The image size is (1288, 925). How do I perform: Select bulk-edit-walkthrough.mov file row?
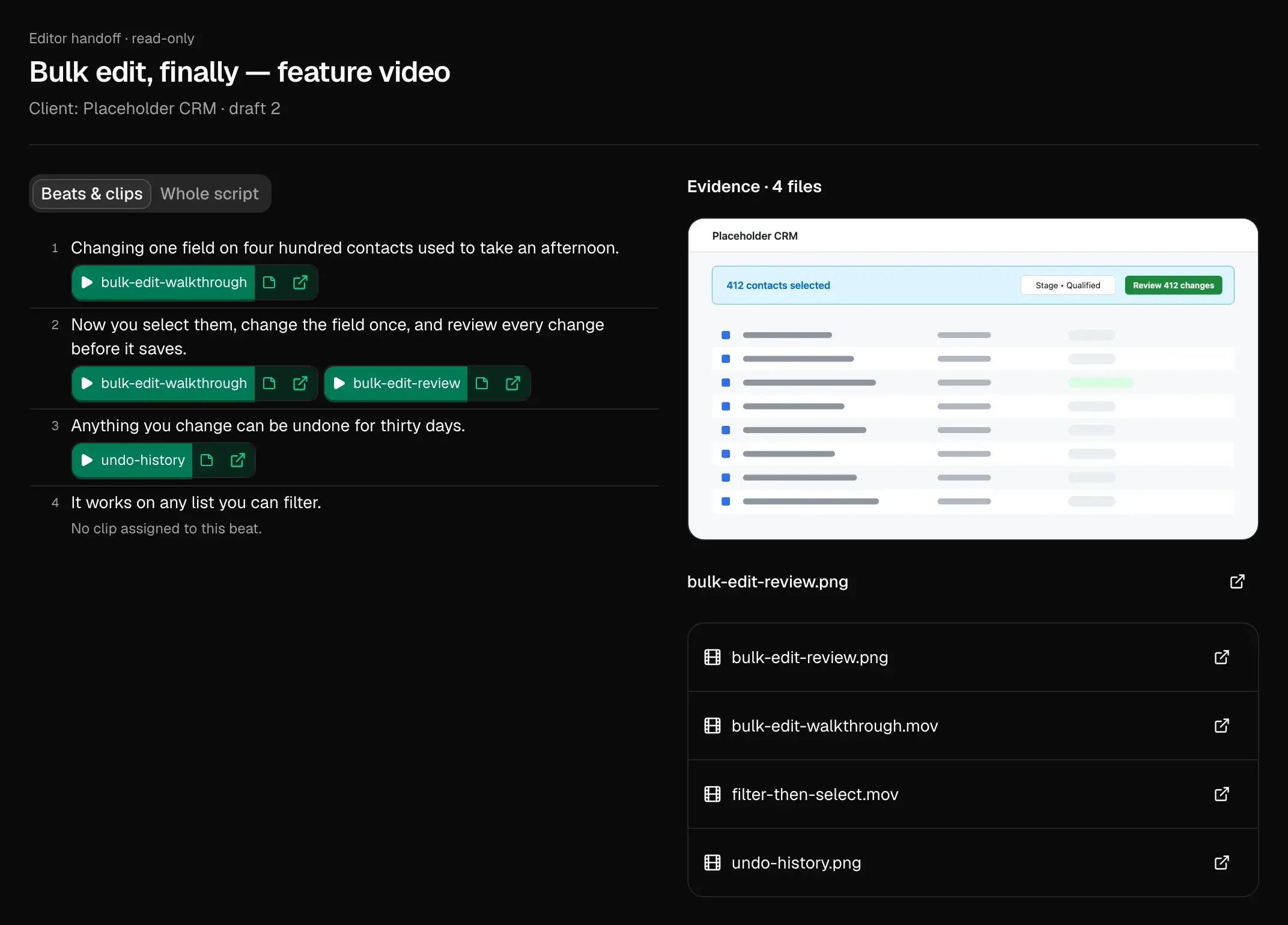(973, 726)
